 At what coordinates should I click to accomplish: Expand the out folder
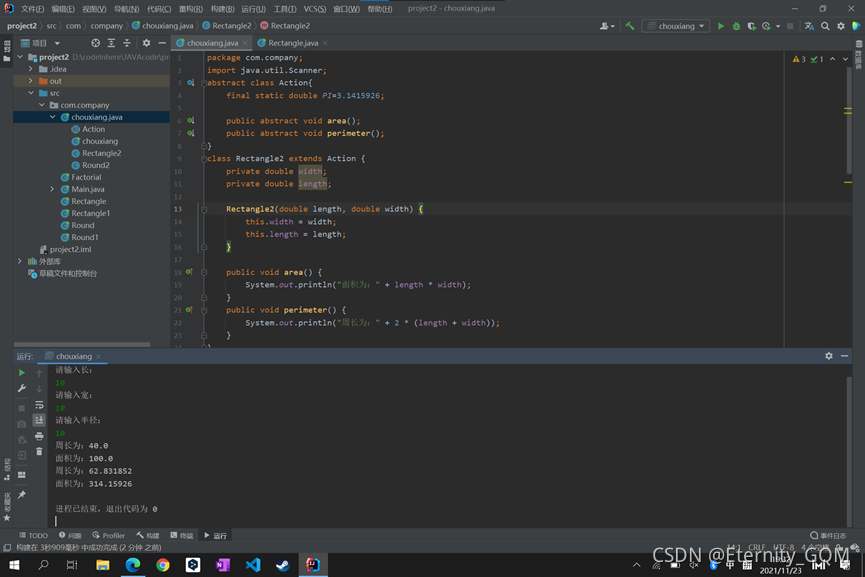click(x=31, y=81)
